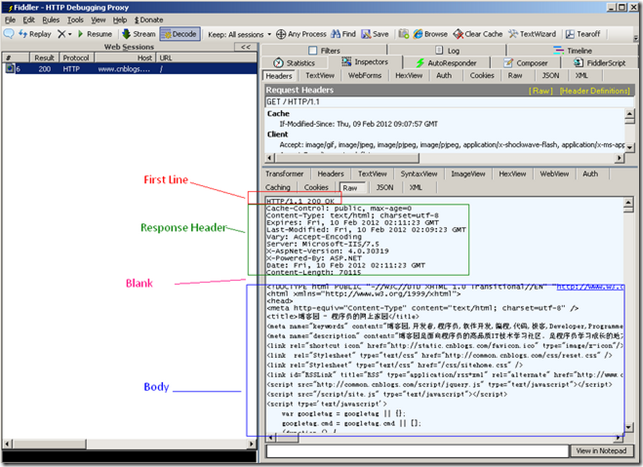Select request WebForms inspector tab
Screen dimensions: 643x467
coord(365,75)
